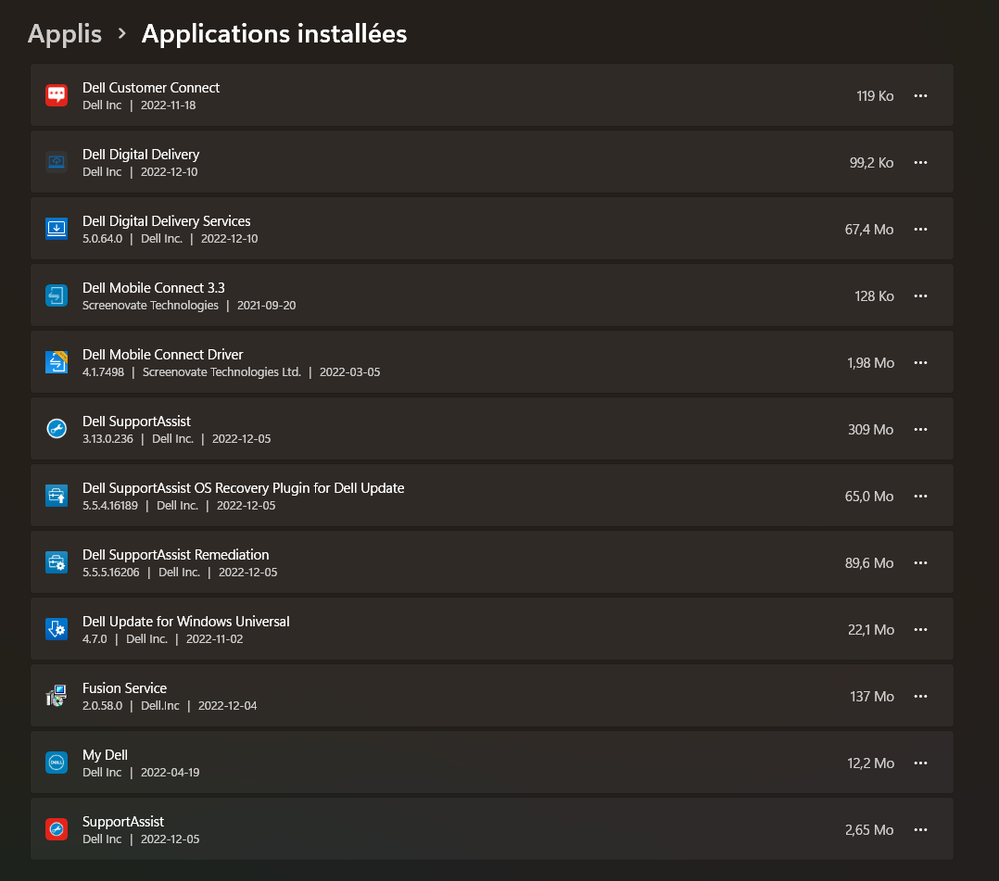Image resolution: width=999 pixels, height=881 pixels.
Task: Click version 3.13.0.236 text
Action: pos(108,439)
